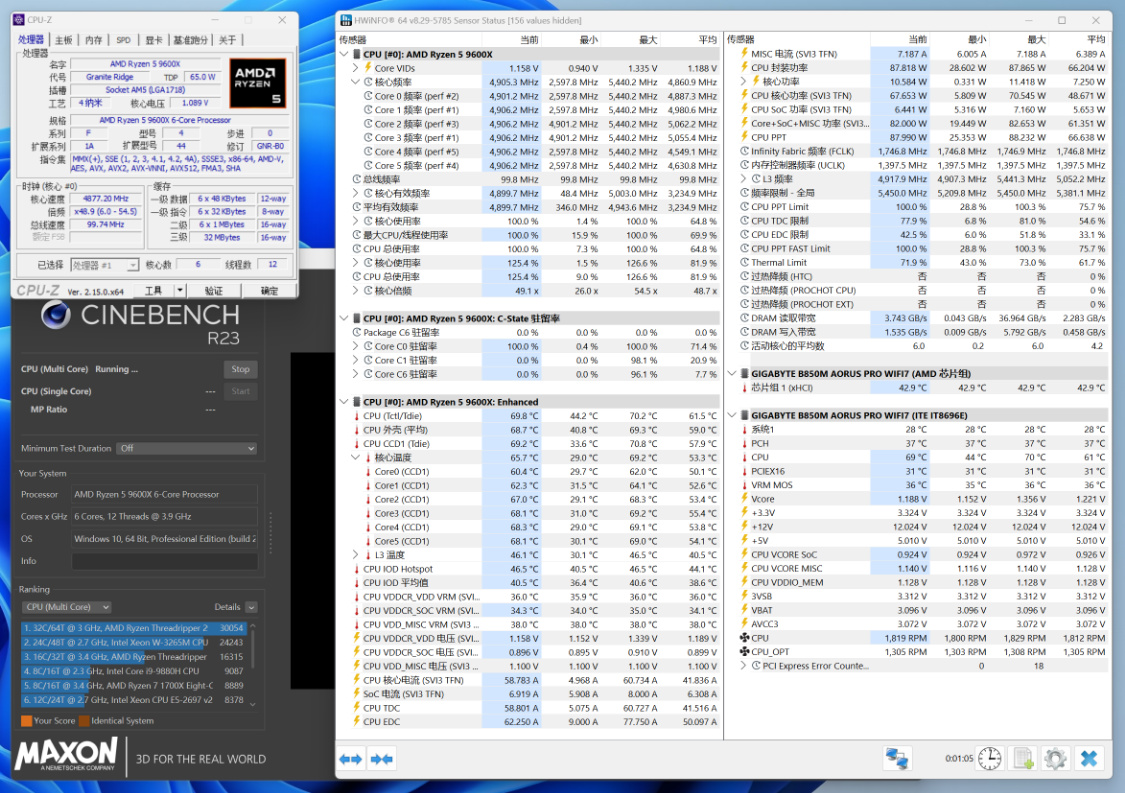1125x793 pixels.
Task: Click the Info text field in Cinebench
Action: click(164, 561)
